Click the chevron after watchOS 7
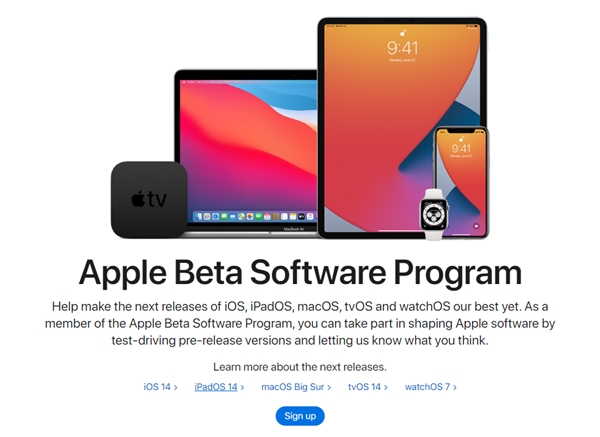This screenshot has width=600, height=437. pos(455,387)
